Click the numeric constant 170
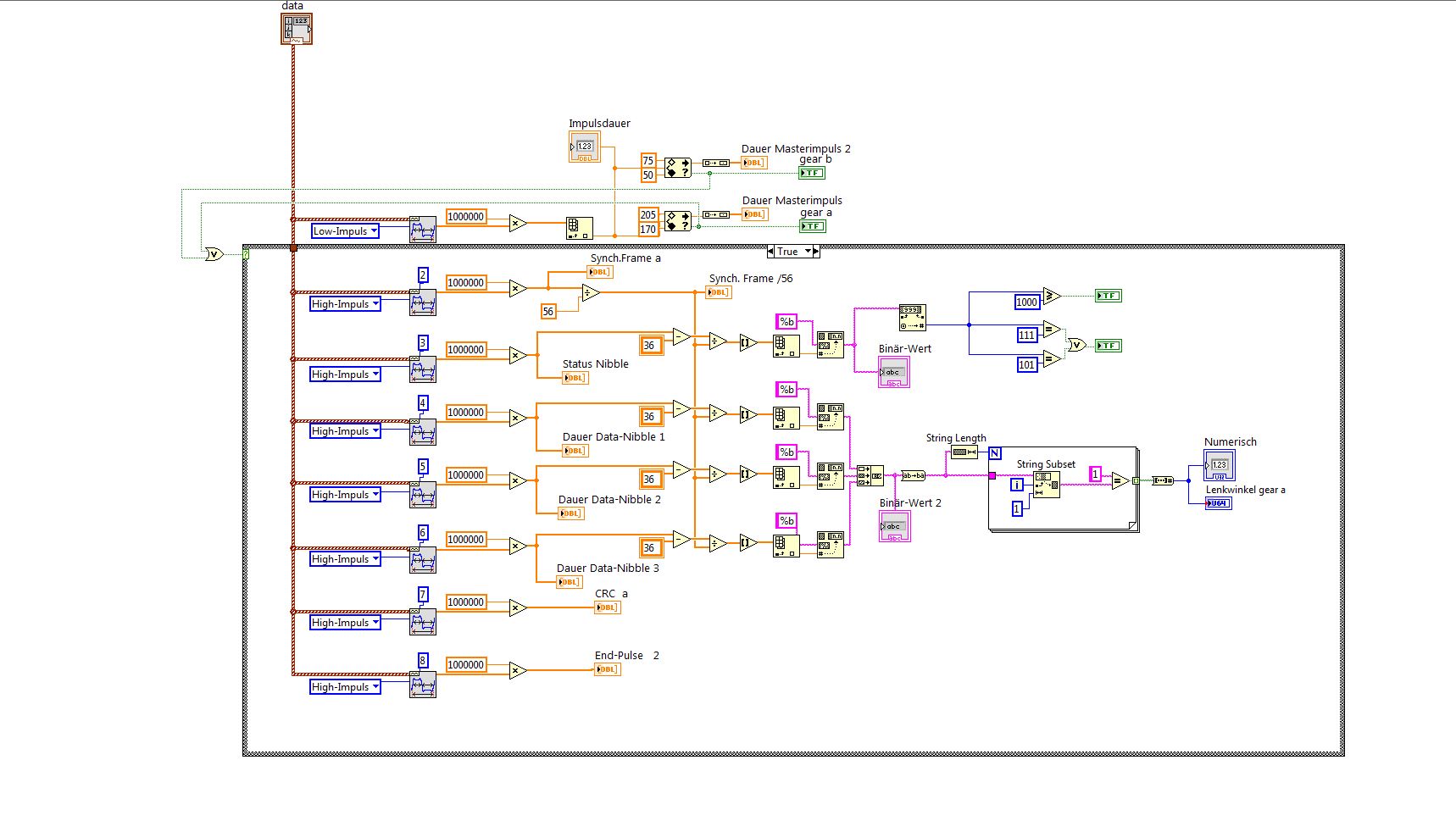Viewport: 1456px width, 832px height. [x=647, y=229]
